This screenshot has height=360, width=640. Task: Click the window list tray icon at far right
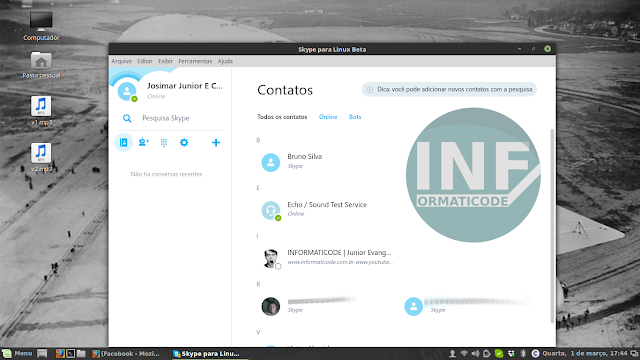tap(634, 353)
